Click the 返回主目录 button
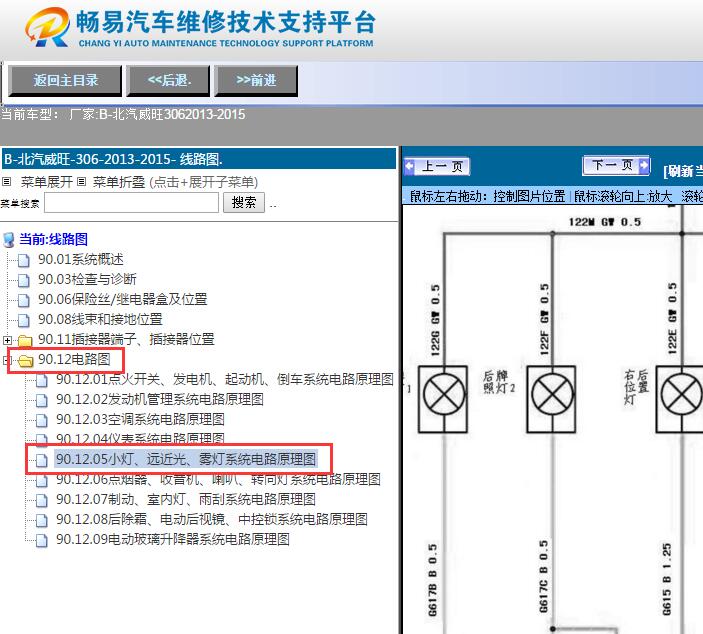 (65, 81)
